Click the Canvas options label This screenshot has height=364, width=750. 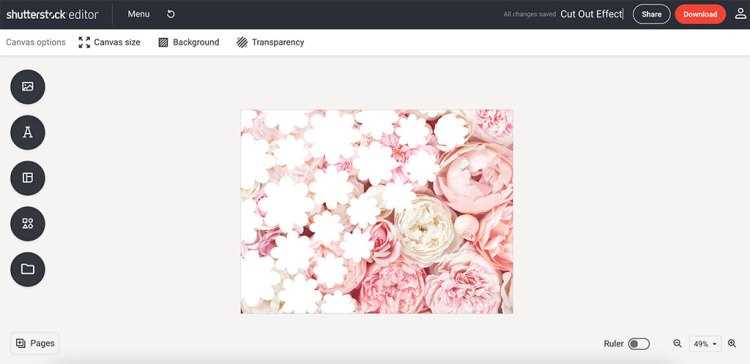[36, 42]
